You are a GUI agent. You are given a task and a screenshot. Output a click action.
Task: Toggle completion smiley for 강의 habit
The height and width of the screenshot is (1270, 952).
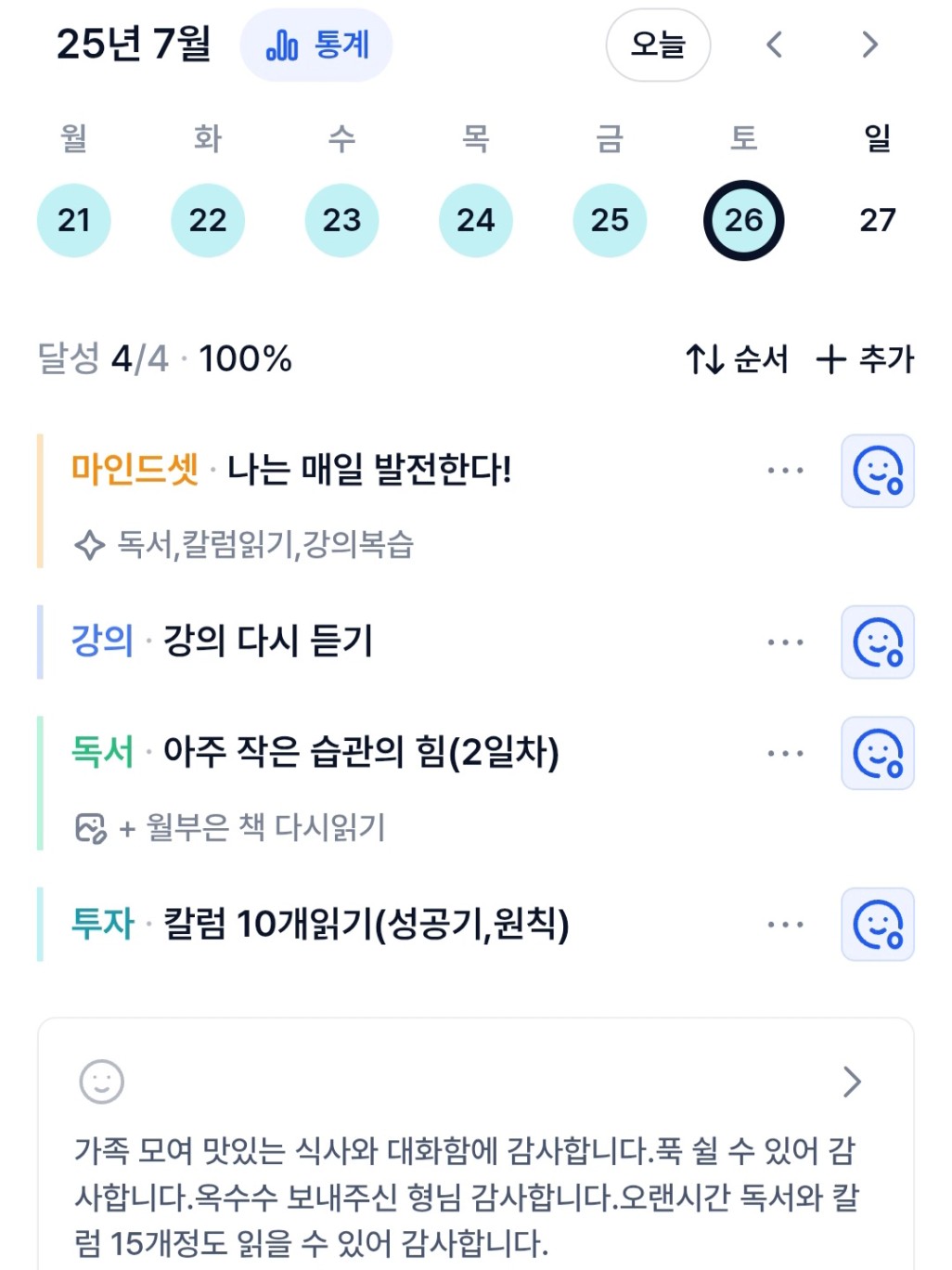click(878, 642)
